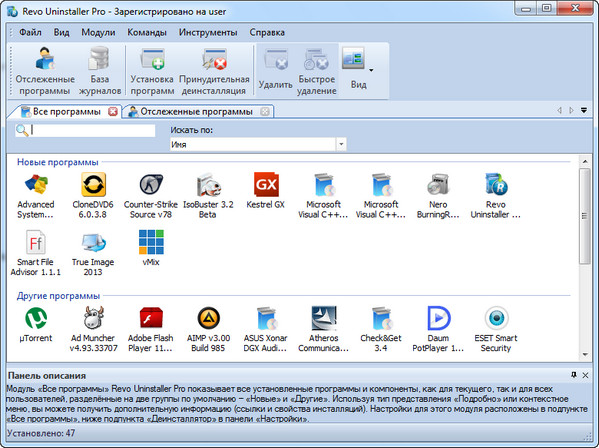The height and width of the screenshot is (448, 599).
Task: Open the Инструменты menu
Action: [208, 32]
